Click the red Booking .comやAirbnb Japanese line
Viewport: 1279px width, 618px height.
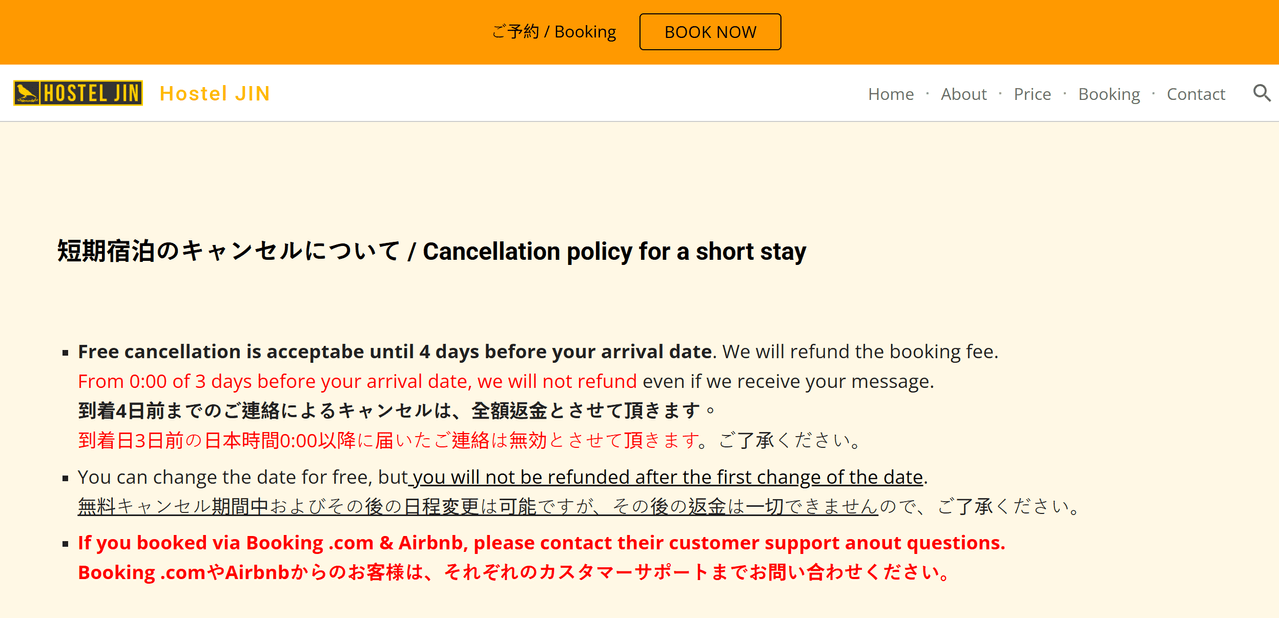click(514, 573)
